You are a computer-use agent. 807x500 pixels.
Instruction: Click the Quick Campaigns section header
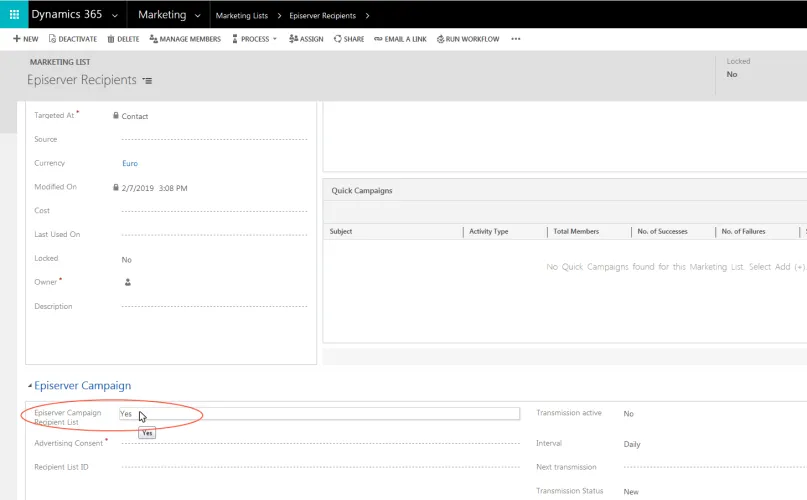[x=362, y=191]
